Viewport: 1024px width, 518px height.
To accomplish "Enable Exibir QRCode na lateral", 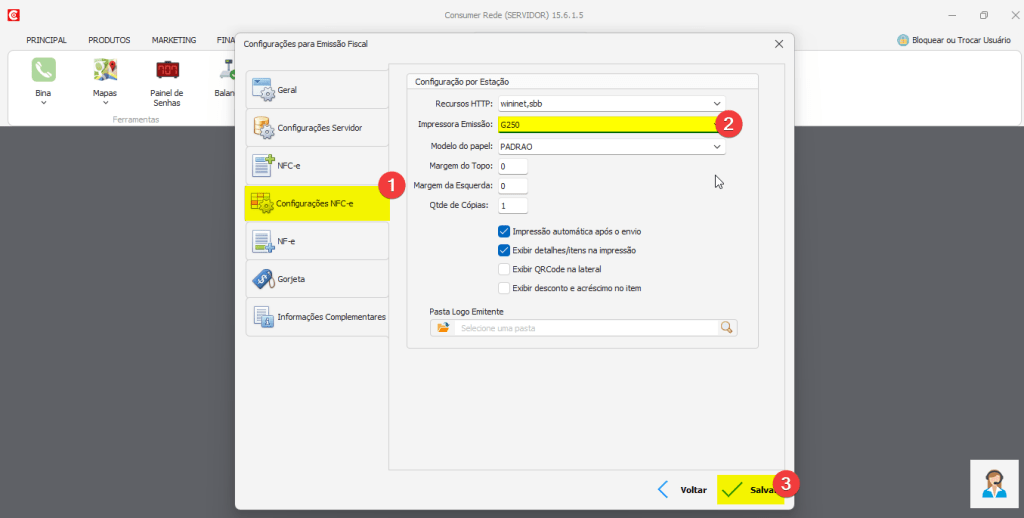I will point(504,269).
